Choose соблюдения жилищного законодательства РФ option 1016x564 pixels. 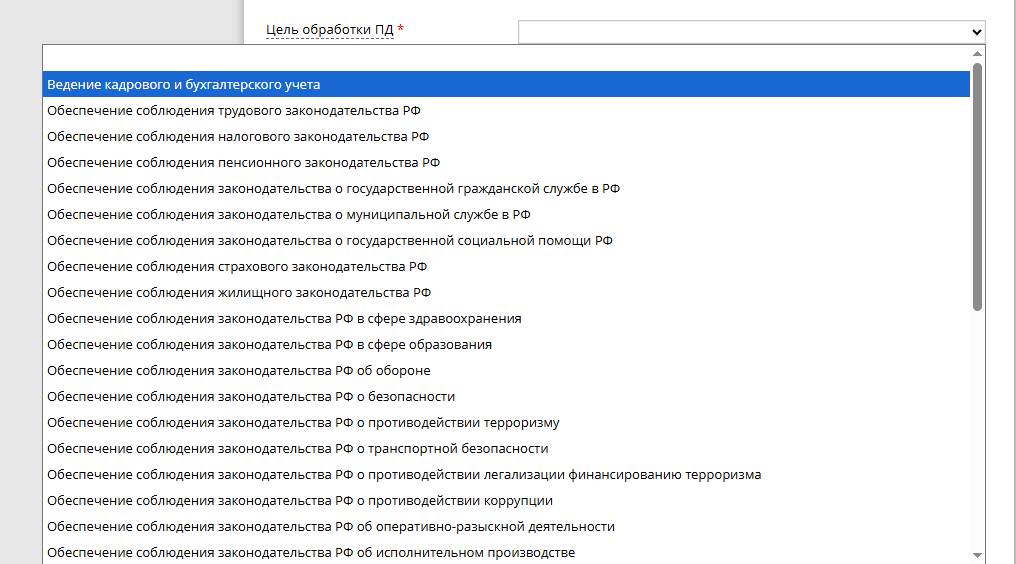(239, 293)
